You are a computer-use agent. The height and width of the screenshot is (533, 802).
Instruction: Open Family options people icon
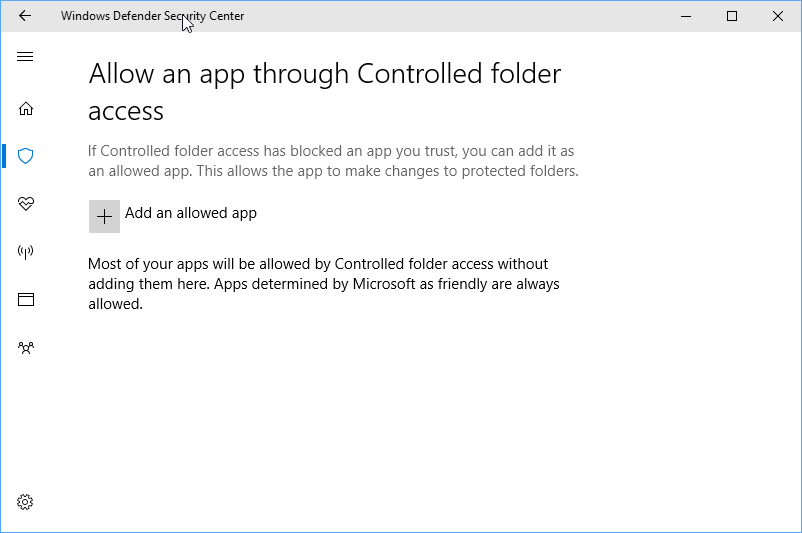(x=26, y=348)
